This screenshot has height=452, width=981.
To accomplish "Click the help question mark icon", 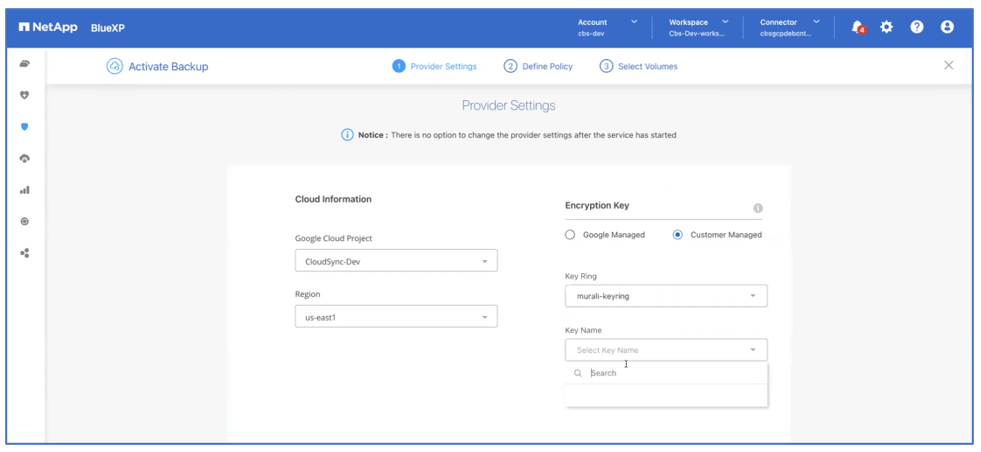I will [x=916, y=27].
